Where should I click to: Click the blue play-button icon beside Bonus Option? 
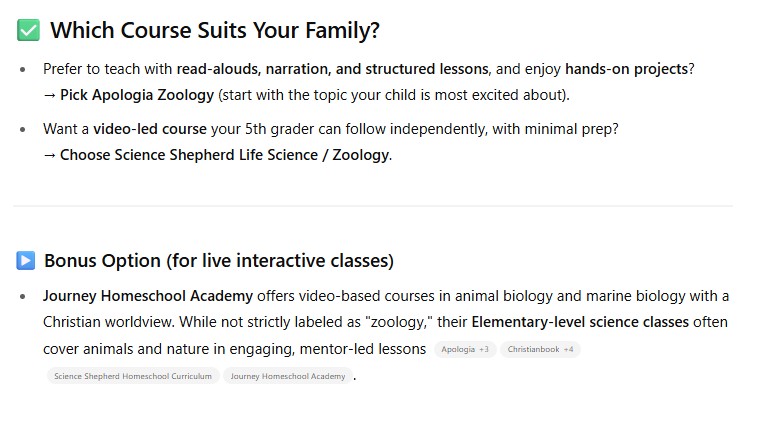26,261
